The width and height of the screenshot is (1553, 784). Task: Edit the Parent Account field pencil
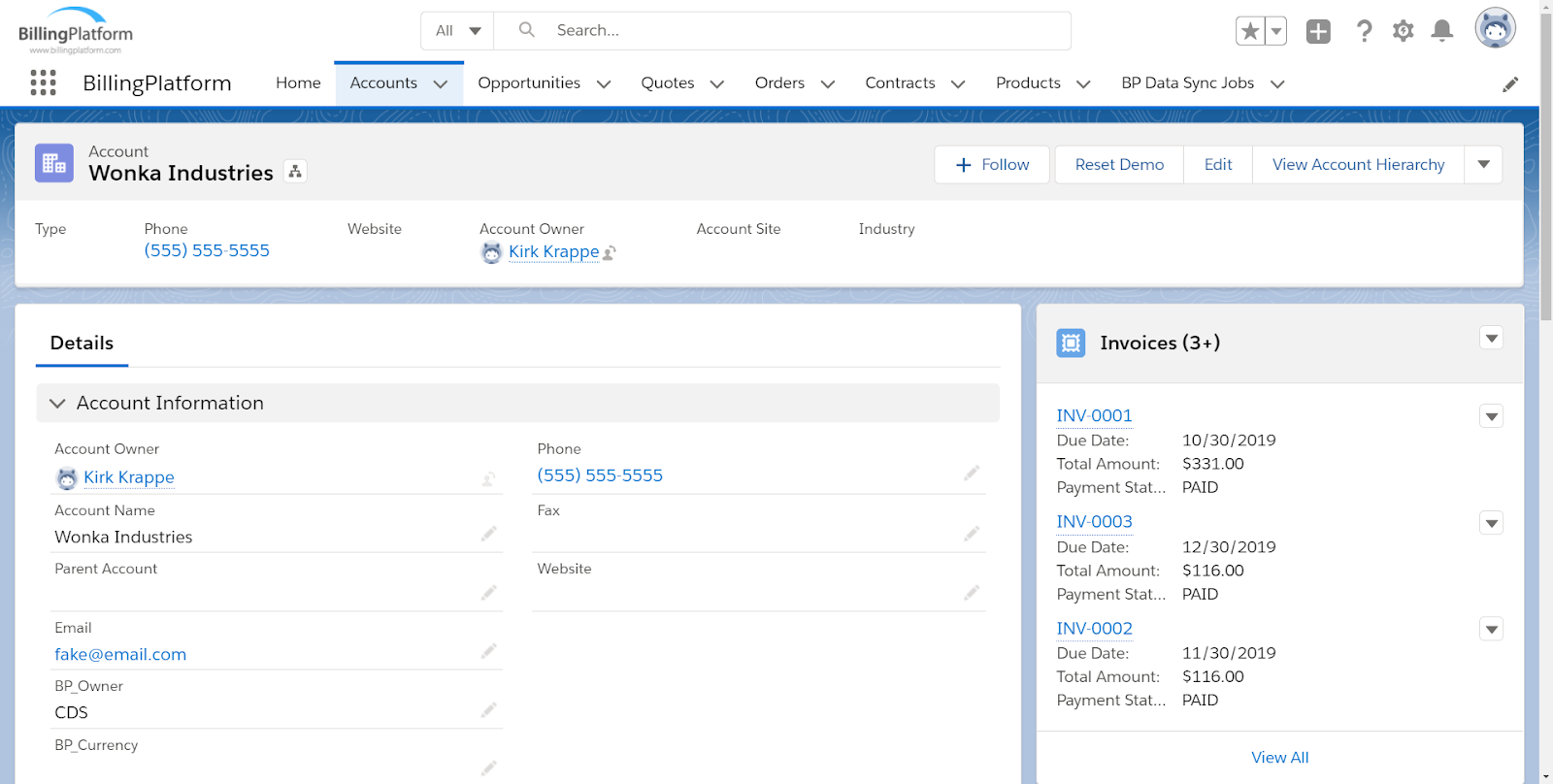coord(489,593)
